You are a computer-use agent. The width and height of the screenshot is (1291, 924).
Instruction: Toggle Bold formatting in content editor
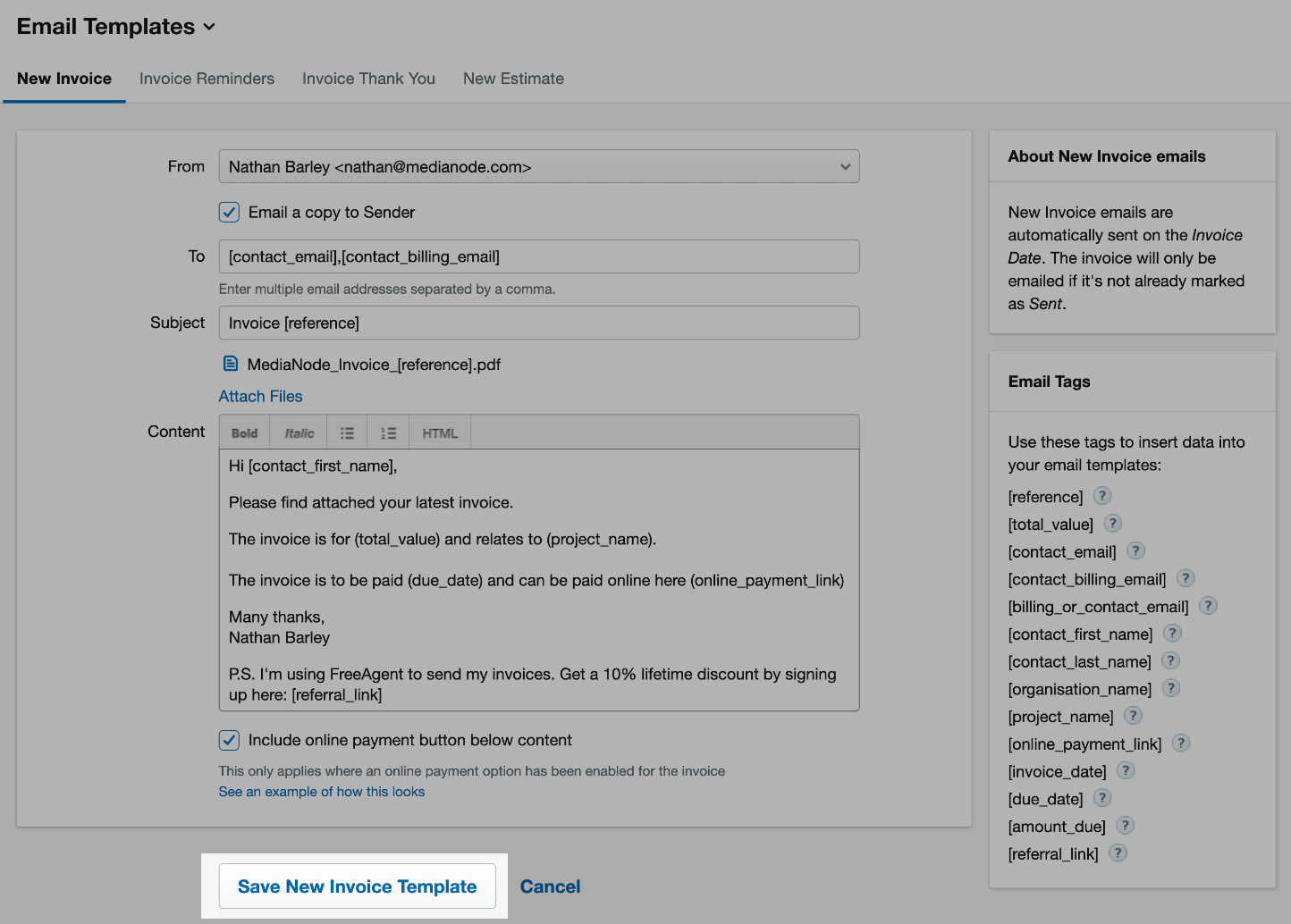244,433
